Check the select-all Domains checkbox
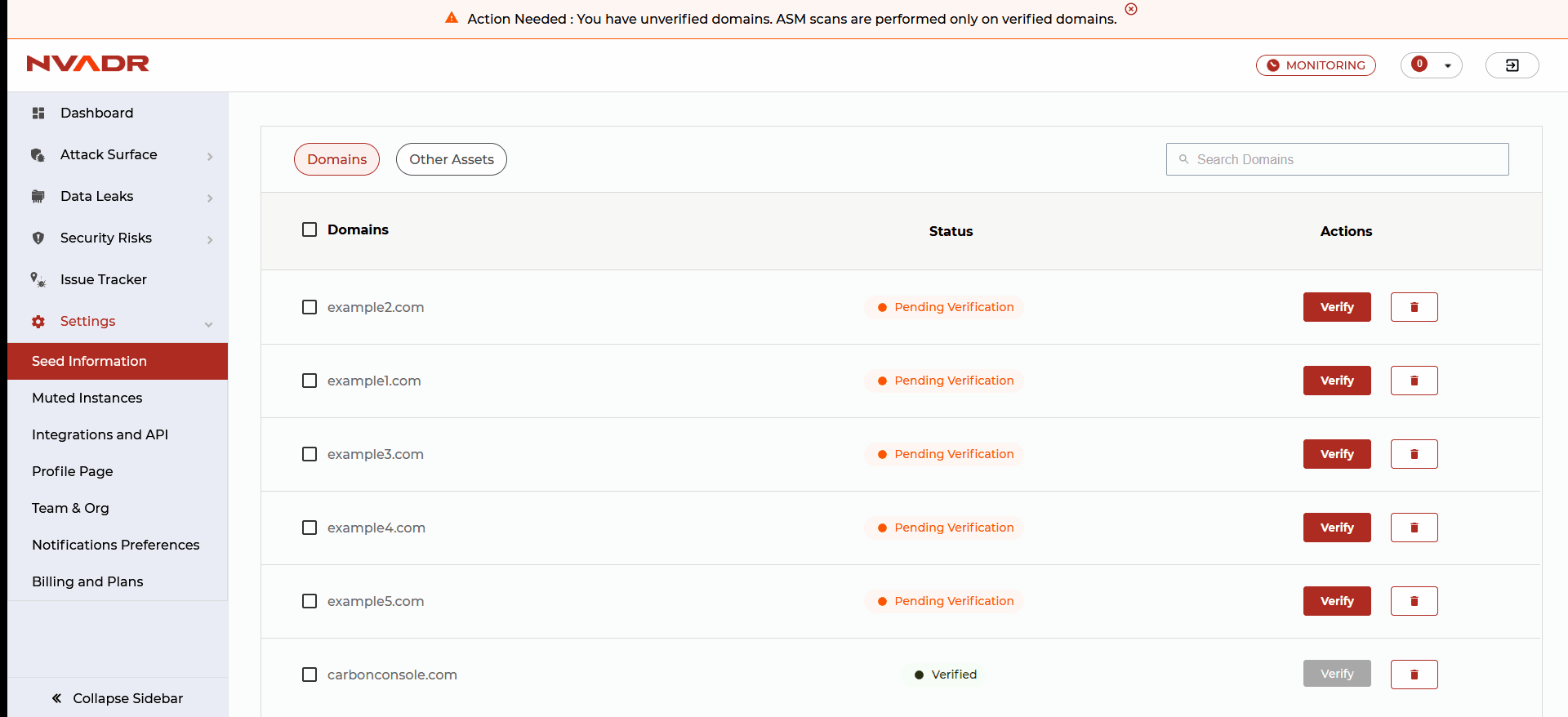The height and width of the screenshot is (717, 1568). (310, 229)
